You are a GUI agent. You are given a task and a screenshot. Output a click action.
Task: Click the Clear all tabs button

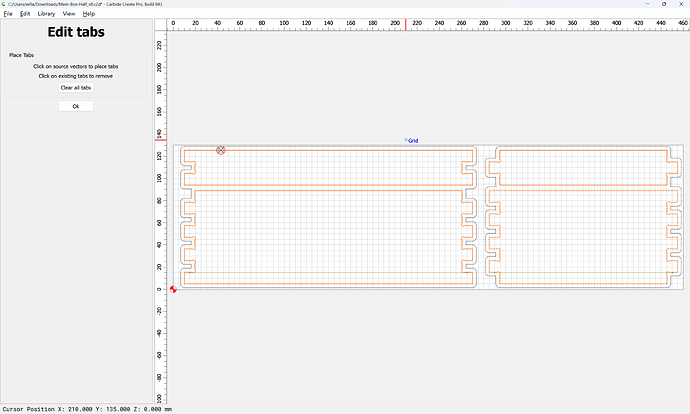(76, 88)
